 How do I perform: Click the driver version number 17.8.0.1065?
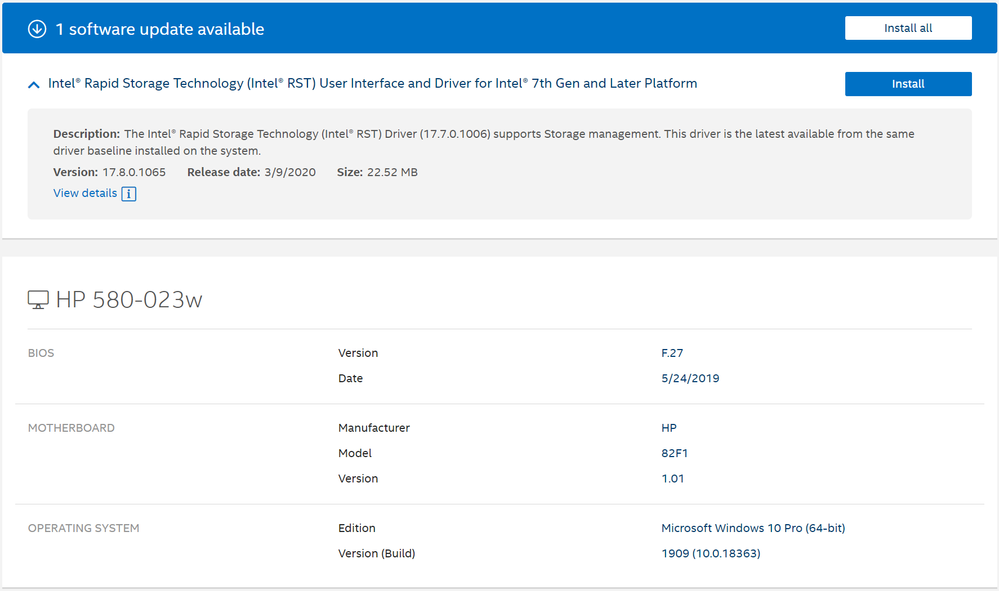click(134, 172)
